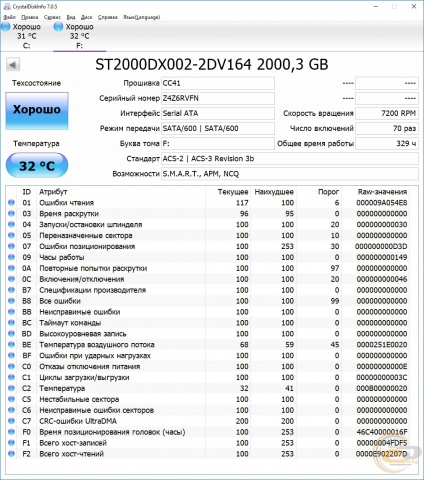Click the blue Хорошо health status button
The width and height of the screenshot is (424, 480).
pyautogui.click(x=37, y=111)
